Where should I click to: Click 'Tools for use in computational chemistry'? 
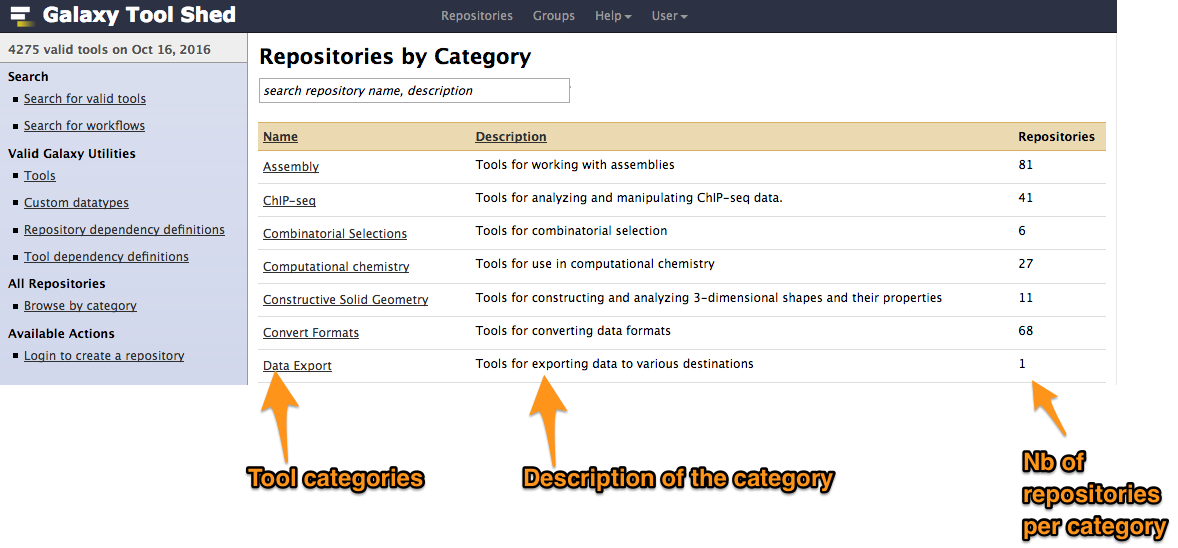595,264
